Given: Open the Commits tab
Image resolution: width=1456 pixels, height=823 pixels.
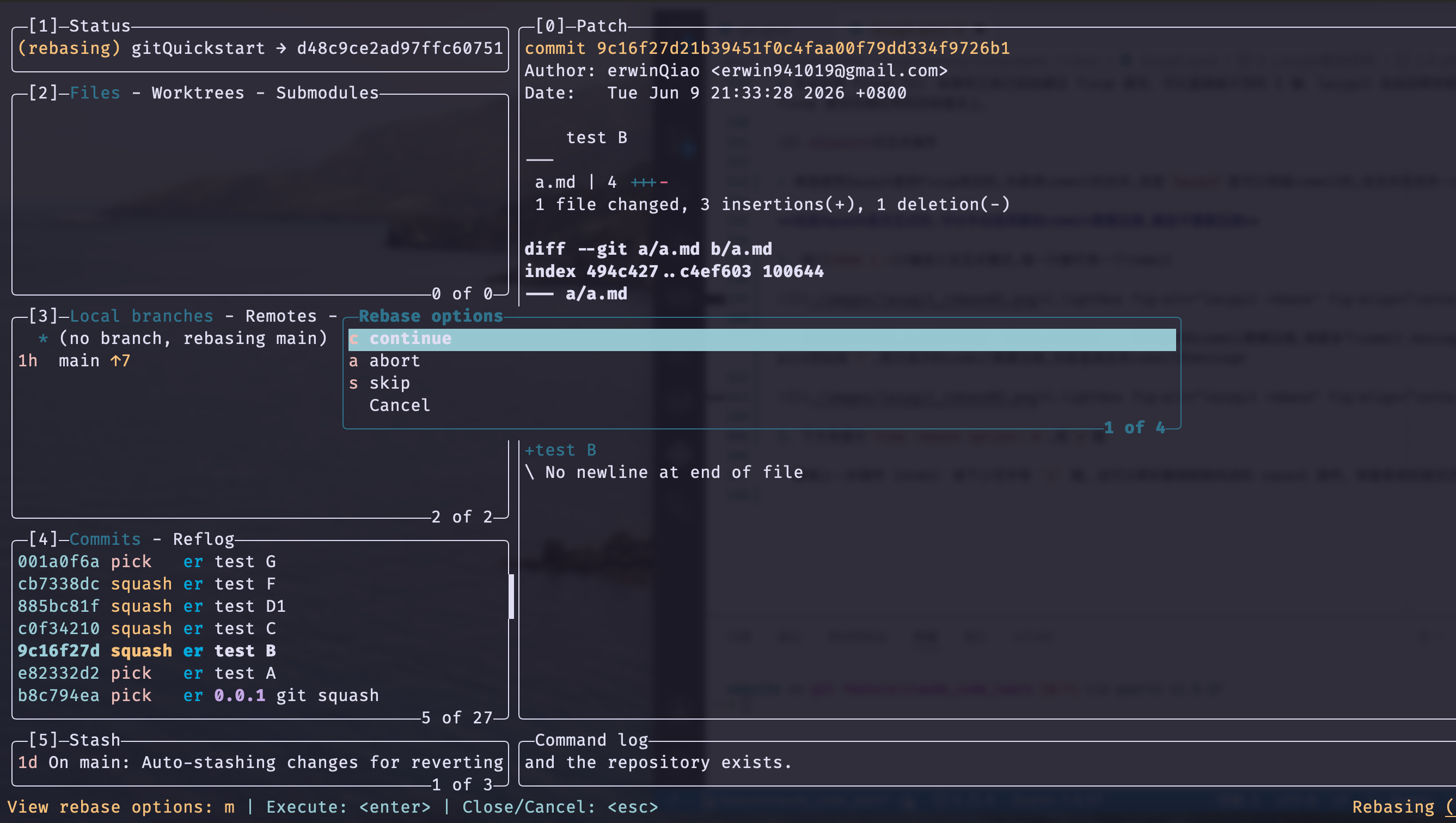Looking at the screenshot, I should click(x=105, y=539).
